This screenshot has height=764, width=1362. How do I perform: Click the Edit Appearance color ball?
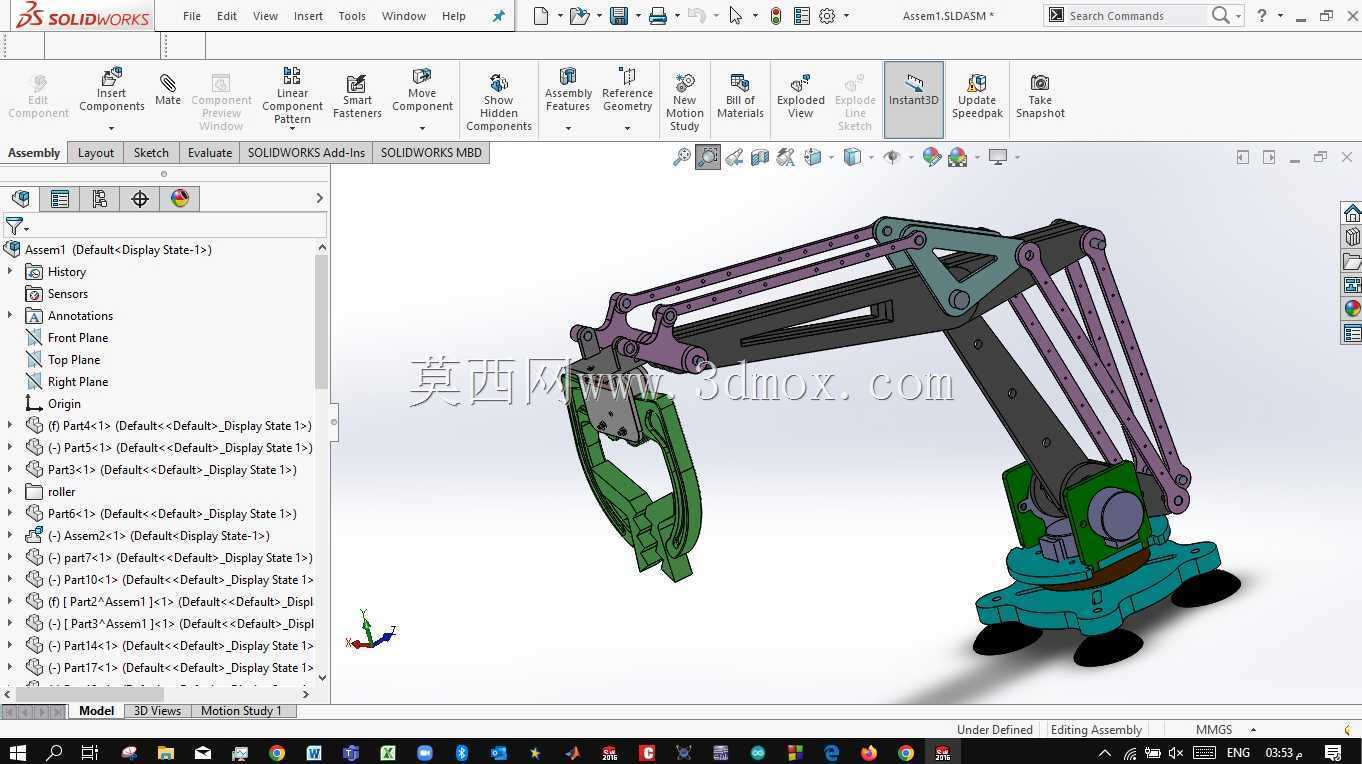pos(932,157)
